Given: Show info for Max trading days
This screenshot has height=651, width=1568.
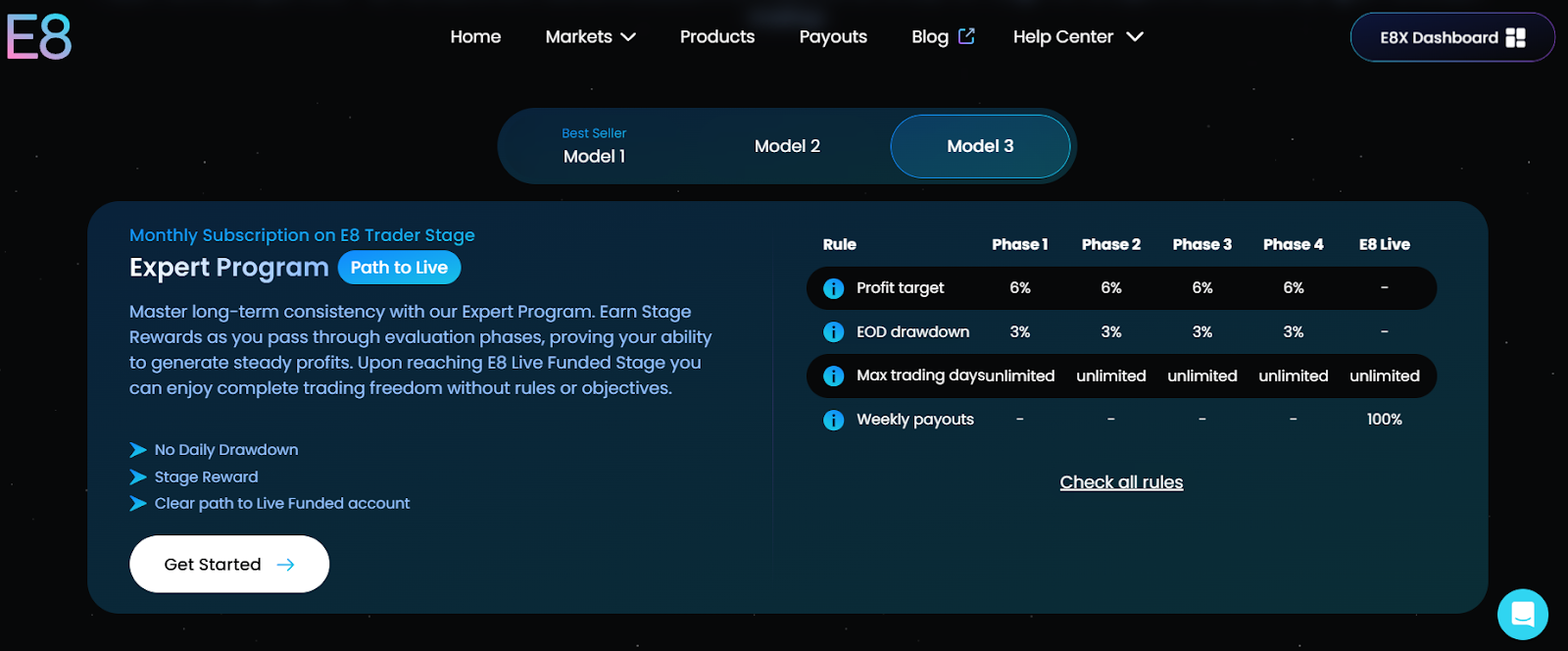Looking at the screenshot, I should (x=833, y=376).
